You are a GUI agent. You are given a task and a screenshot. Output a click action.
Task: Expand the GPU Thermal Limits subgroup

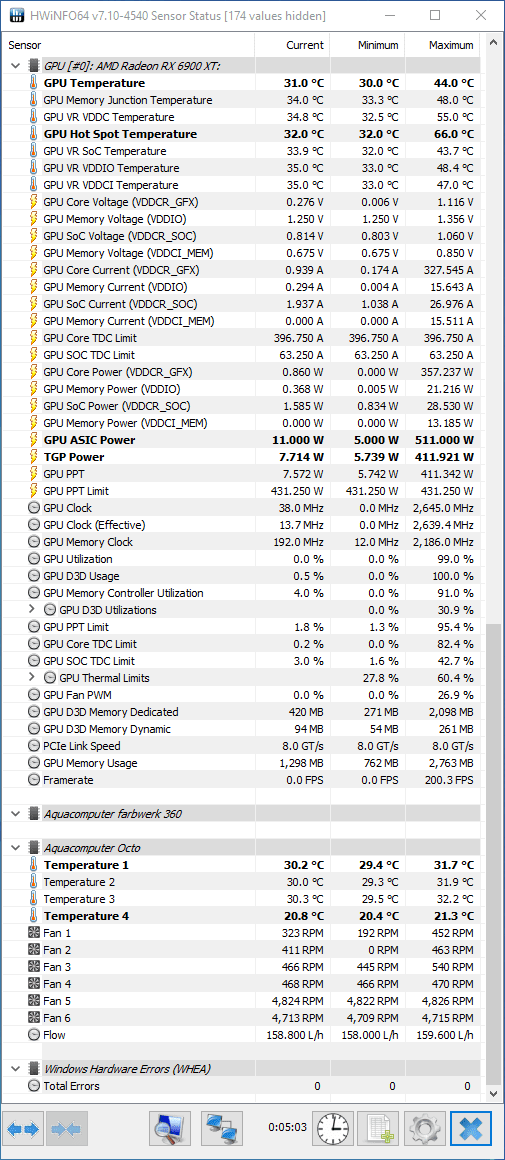(x=32, y=678)
